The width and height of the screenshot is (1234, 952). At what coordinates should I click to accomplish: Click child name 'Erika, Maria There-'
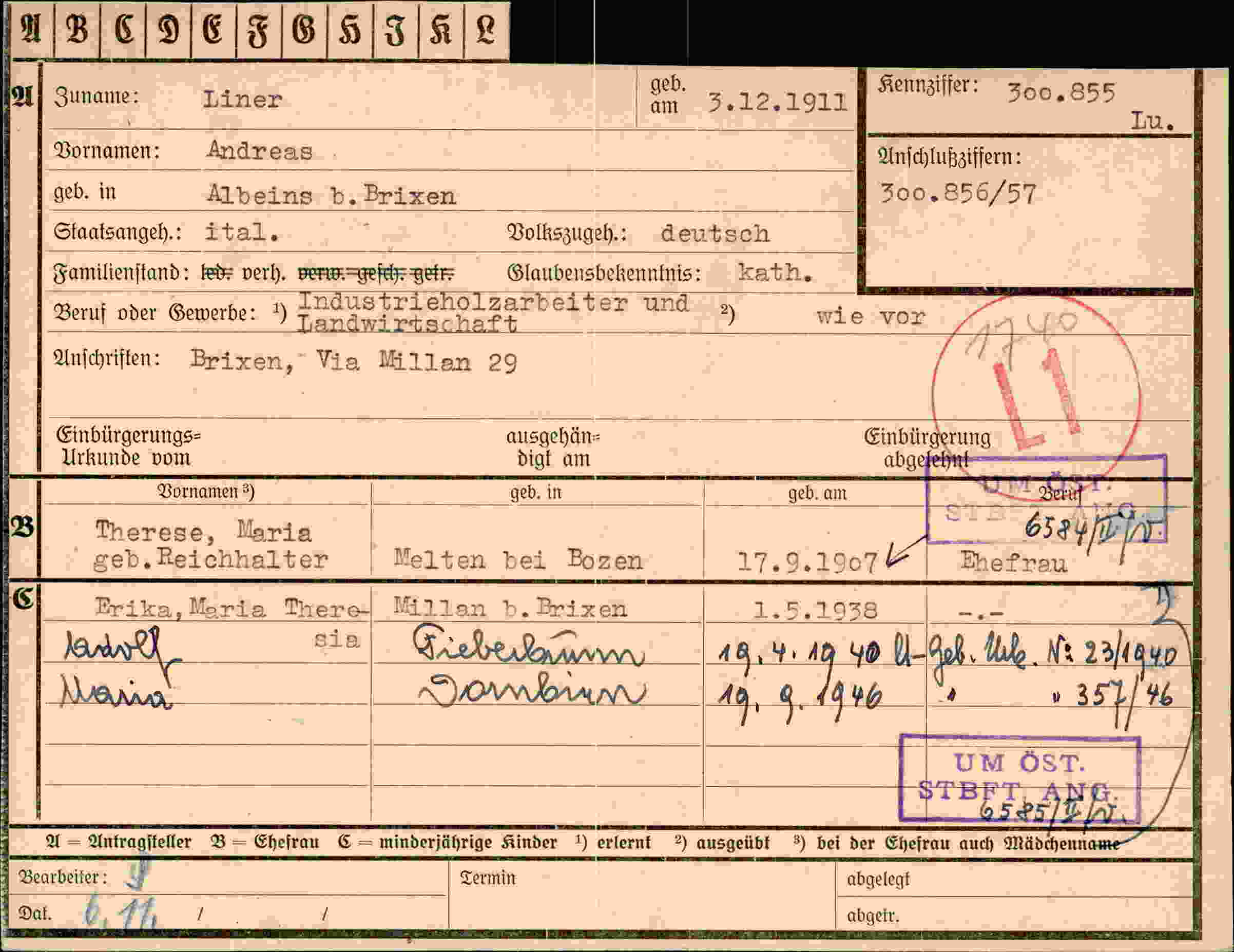tap(232, 608)
